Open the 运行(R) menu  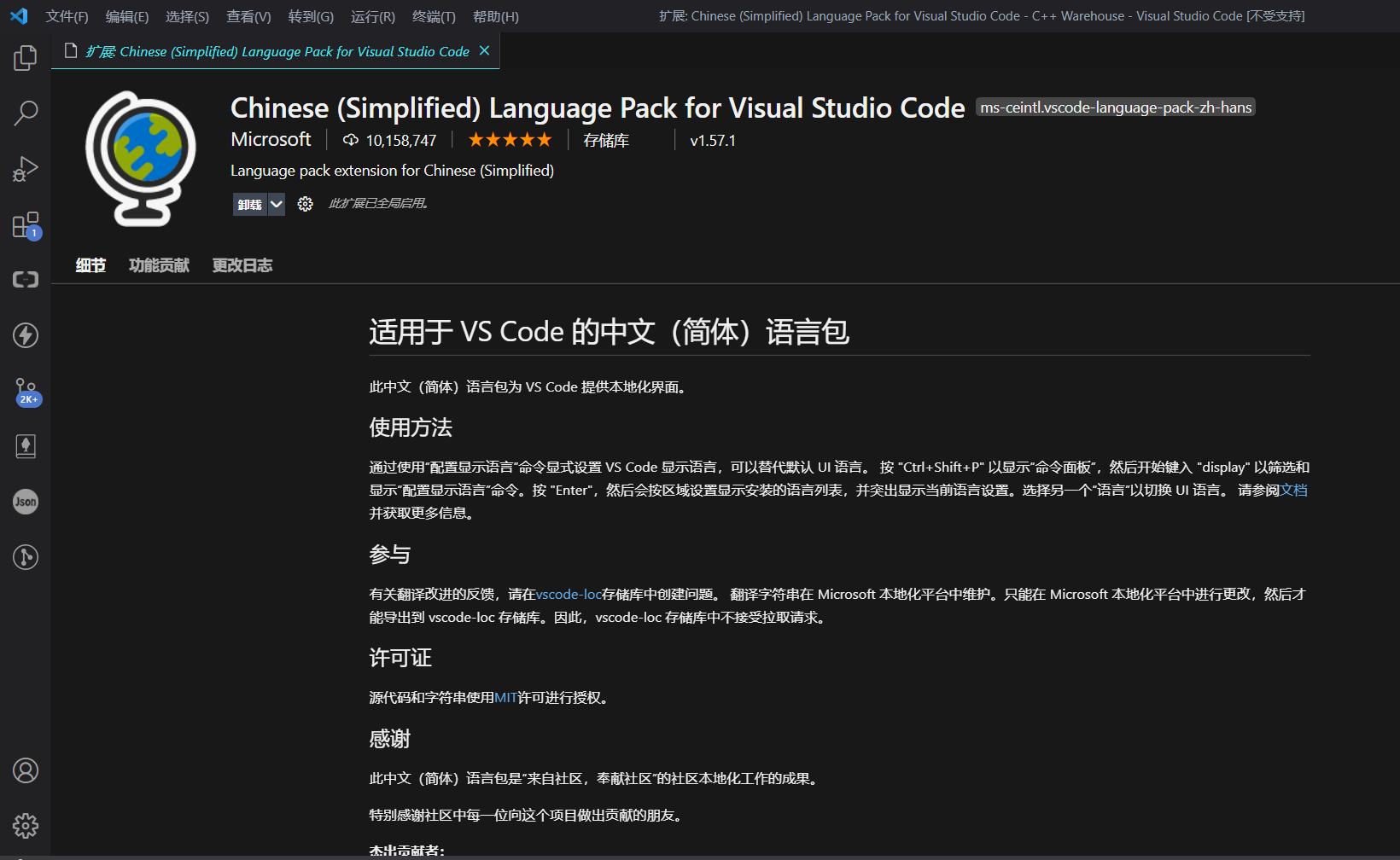pyautogui.click(x=373, y=16)
